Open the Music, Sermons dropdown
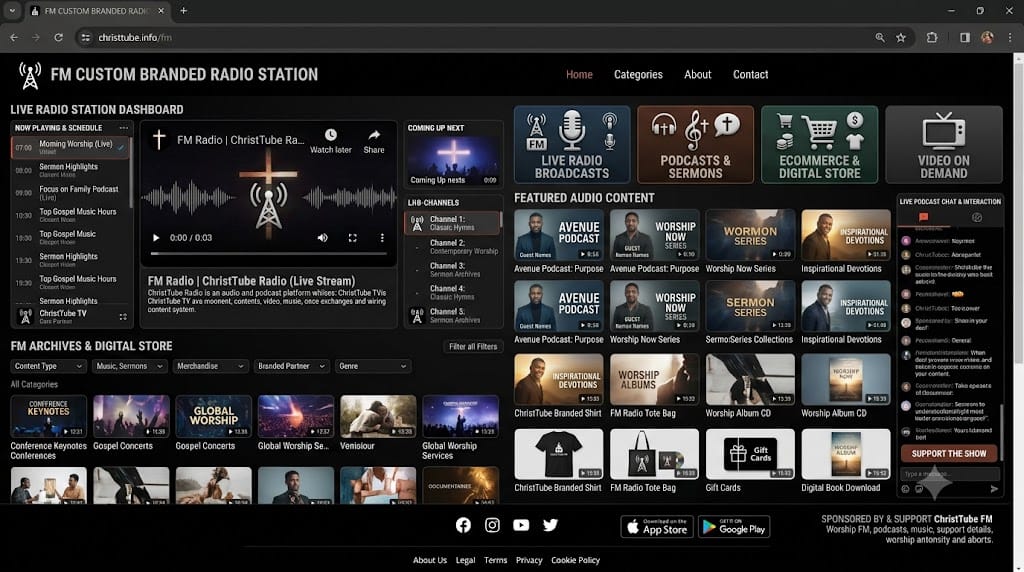The height and width of the screenshot is (572, 1024). point(129,366)
